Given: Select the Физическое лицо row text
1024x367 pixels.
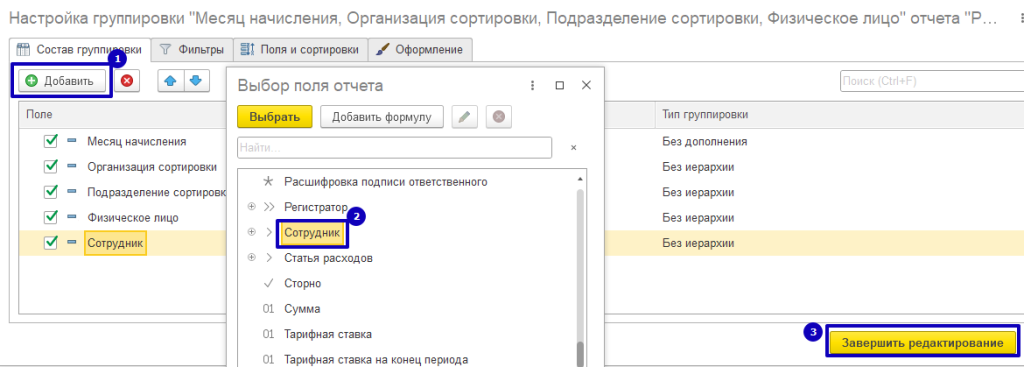Looking at the screenshot, I should pyautogui.click(x=133, y=217).
